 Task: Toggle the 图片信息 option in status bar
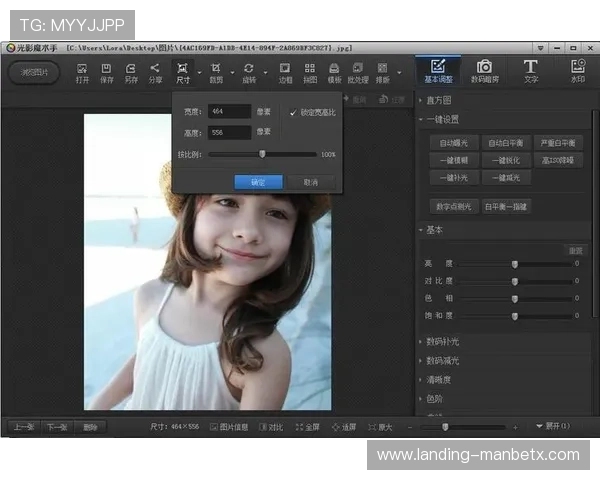[229, 427]
